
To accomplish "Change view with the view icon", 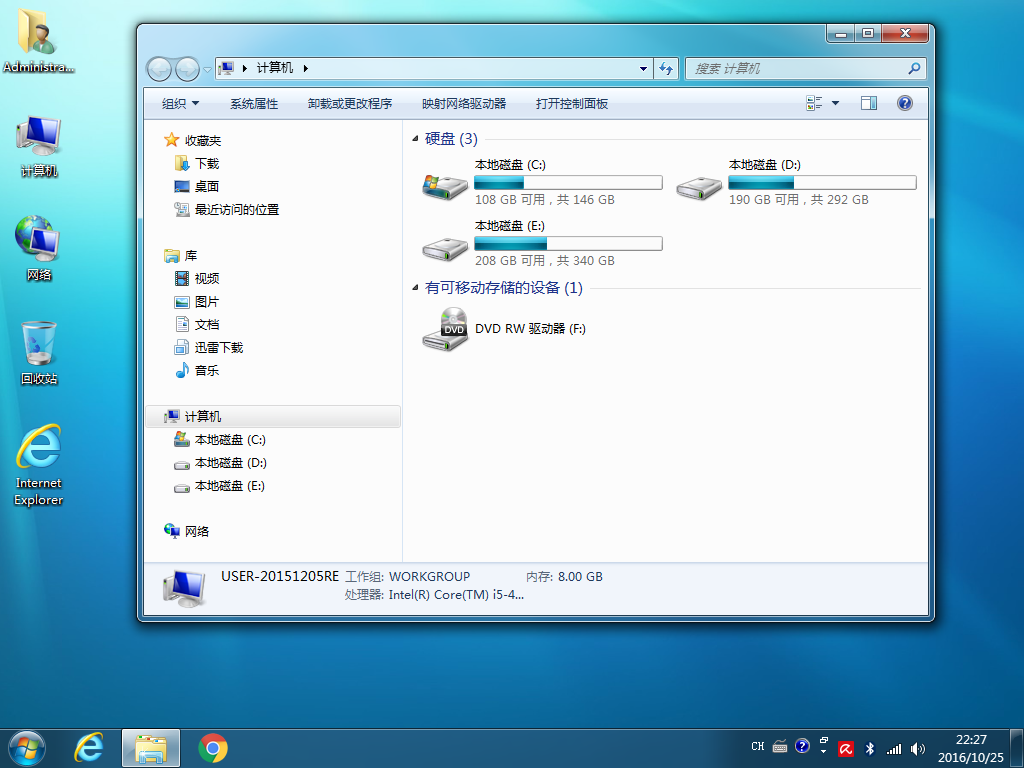I will (814, 103).
